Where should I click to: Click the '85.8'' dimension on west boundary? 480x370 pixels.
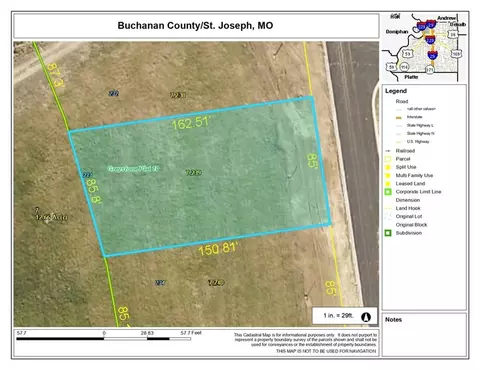coord(93,191)
